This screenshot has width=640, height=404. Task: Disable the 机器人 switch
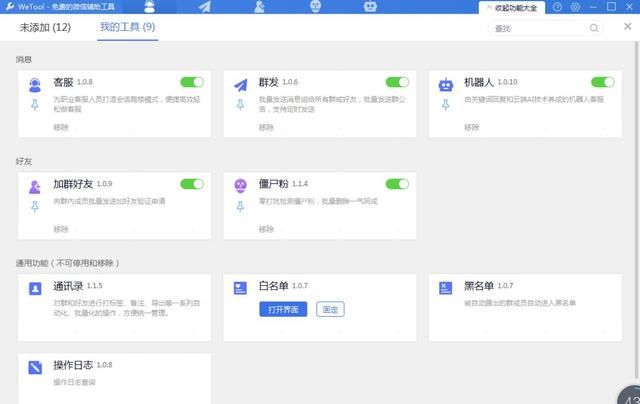pyautogui.click(x=602, y=82)
